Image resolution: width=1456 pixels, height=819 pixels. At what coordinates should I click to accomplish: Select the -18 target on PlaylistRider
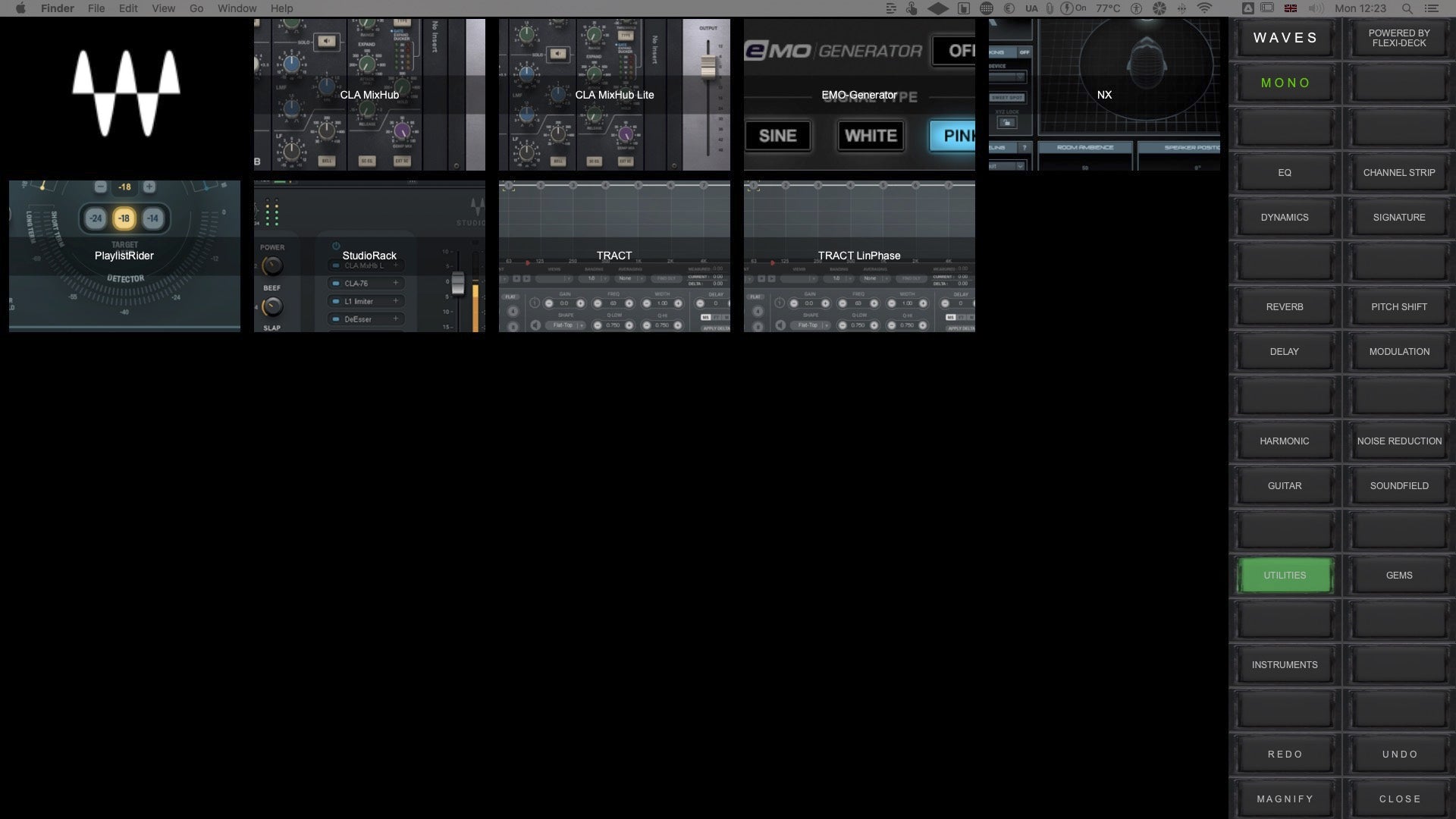[125, 218]
